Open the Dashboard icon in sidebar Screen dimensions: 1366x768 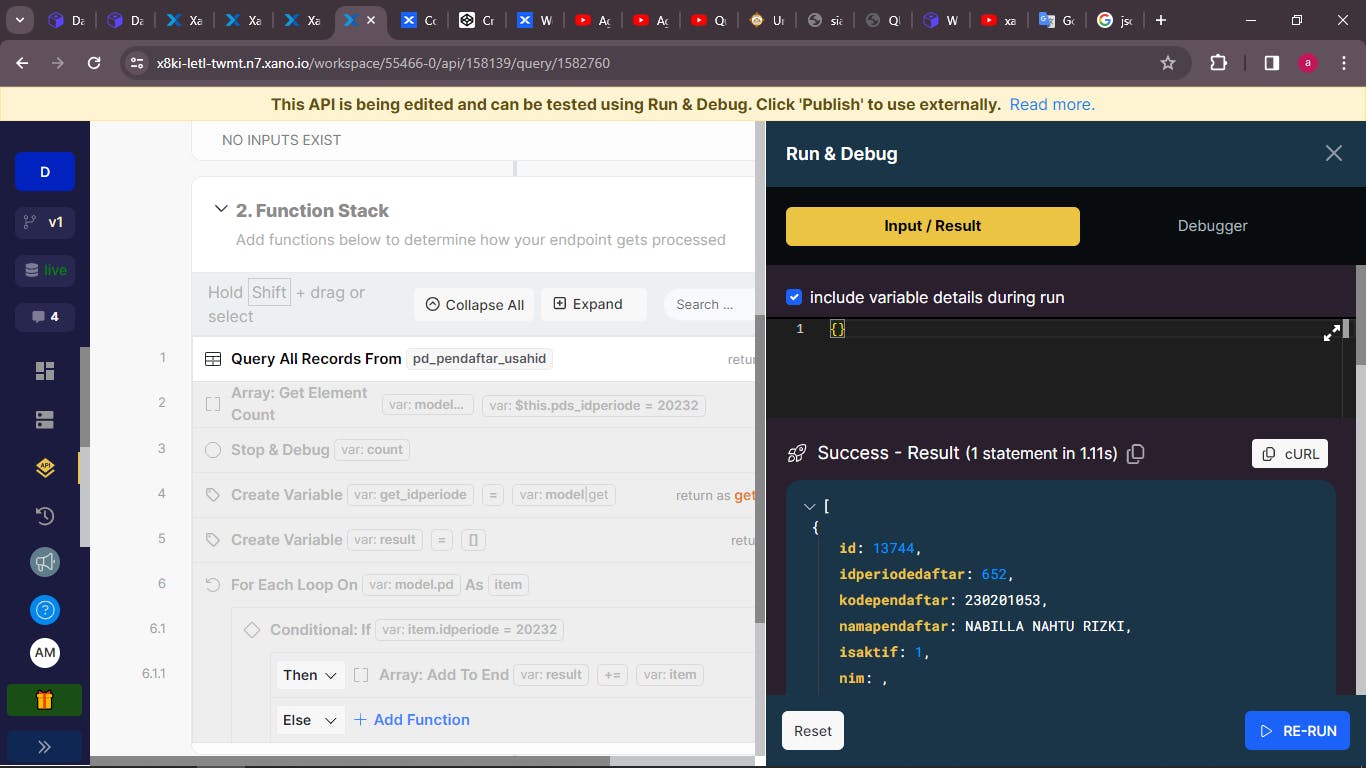pyautogui.click(x=45, y=371)
